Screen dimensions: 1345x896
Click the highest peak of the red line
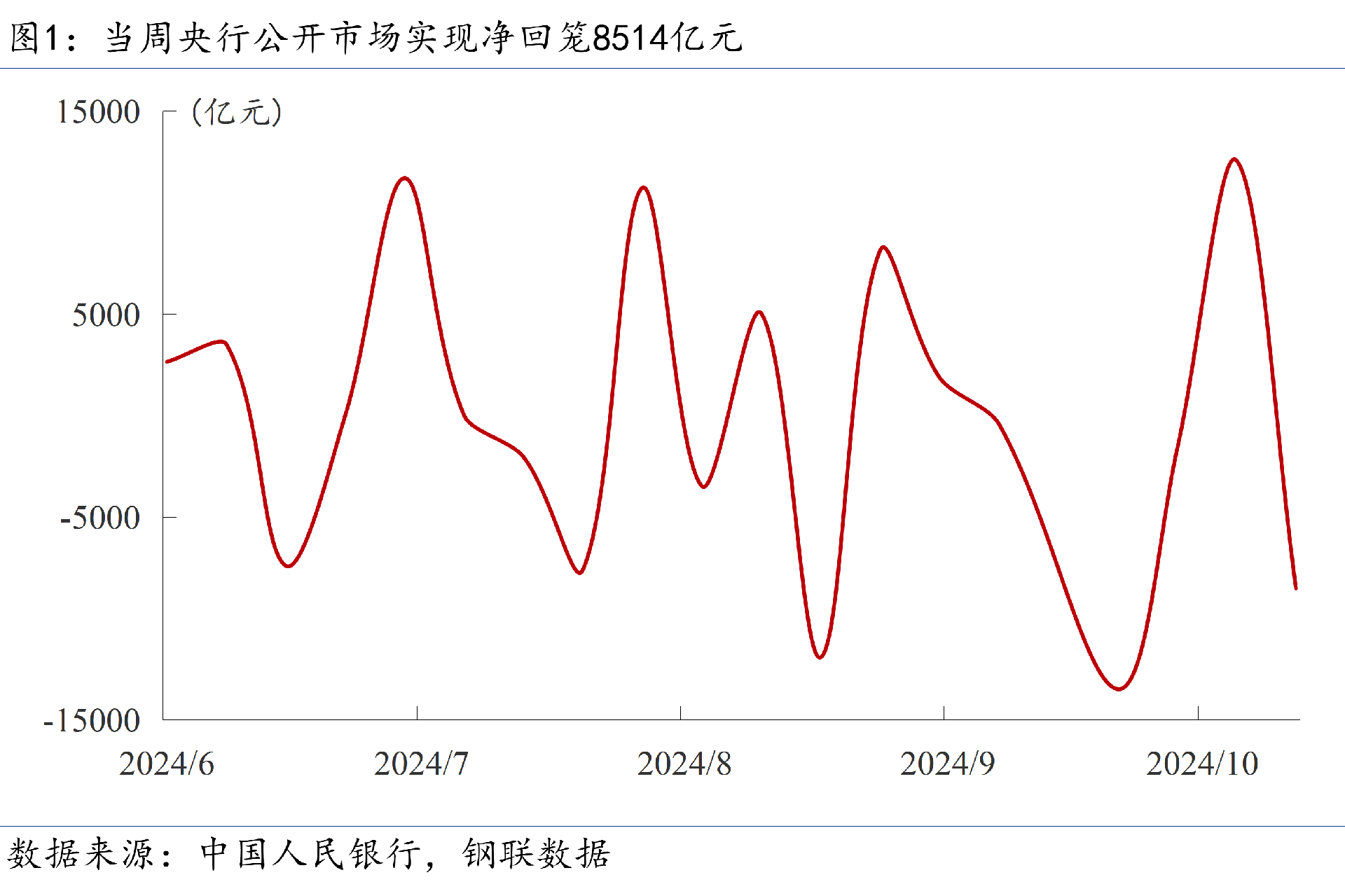pyautogui.click(x=1234, y=159)
